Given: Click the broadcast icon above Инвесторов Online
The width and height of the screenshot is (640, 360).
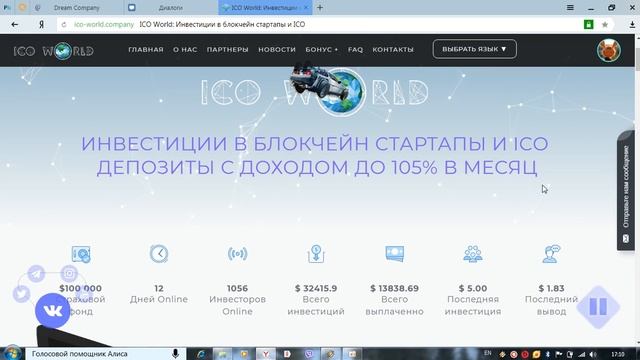Looking at the screenshot, I should click(238, 254).
